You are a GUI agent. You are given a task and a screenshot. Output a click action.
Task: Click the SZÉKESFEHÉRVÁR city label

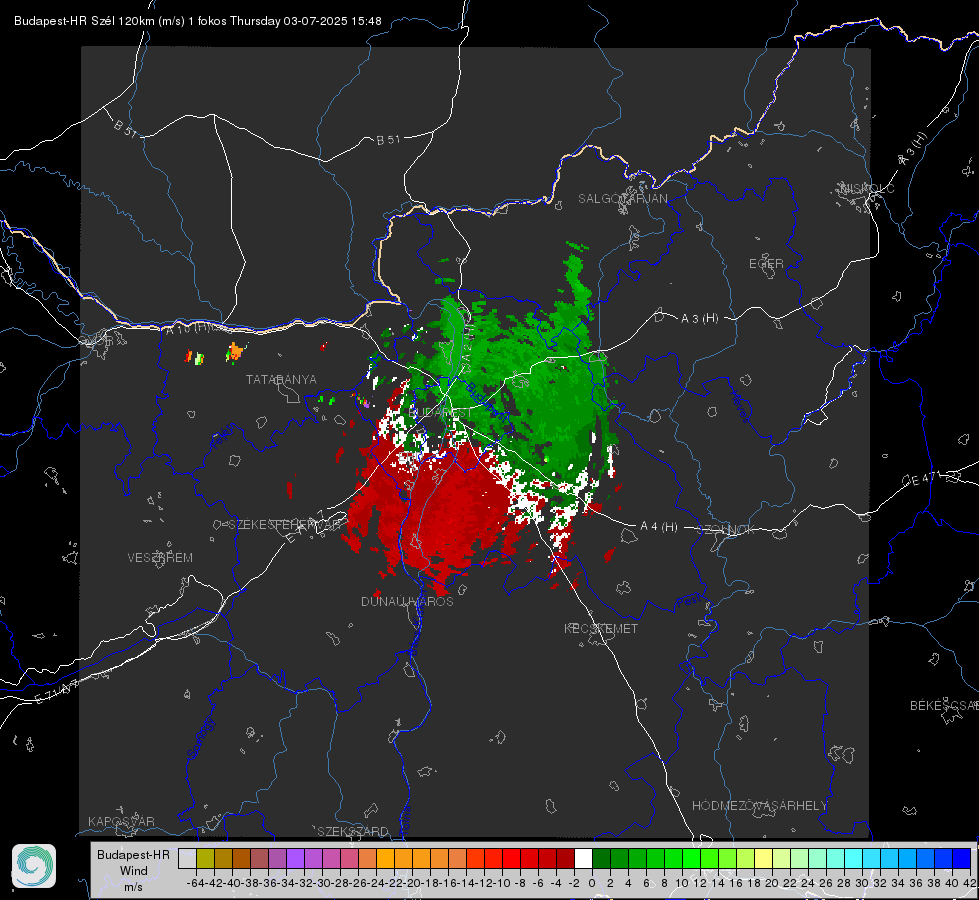(x=287, y=525)
